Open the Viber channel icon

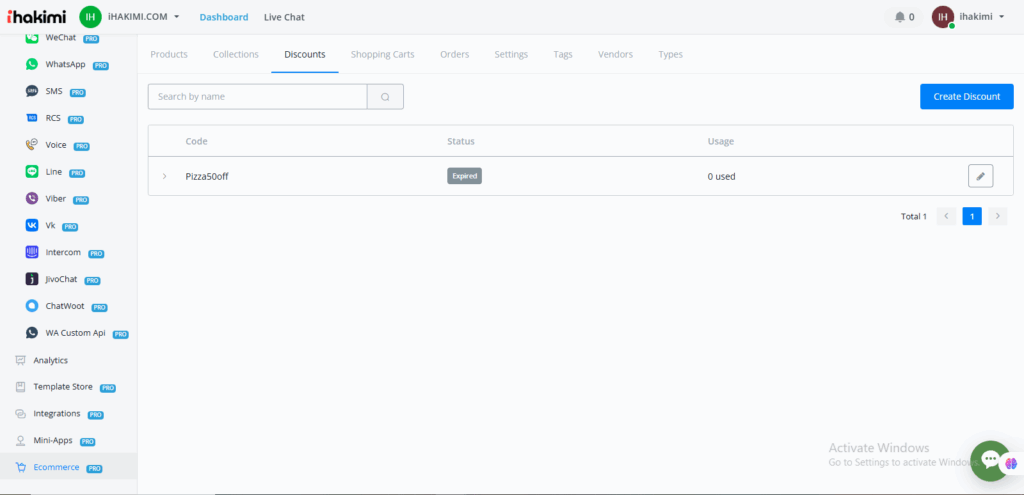32,199
